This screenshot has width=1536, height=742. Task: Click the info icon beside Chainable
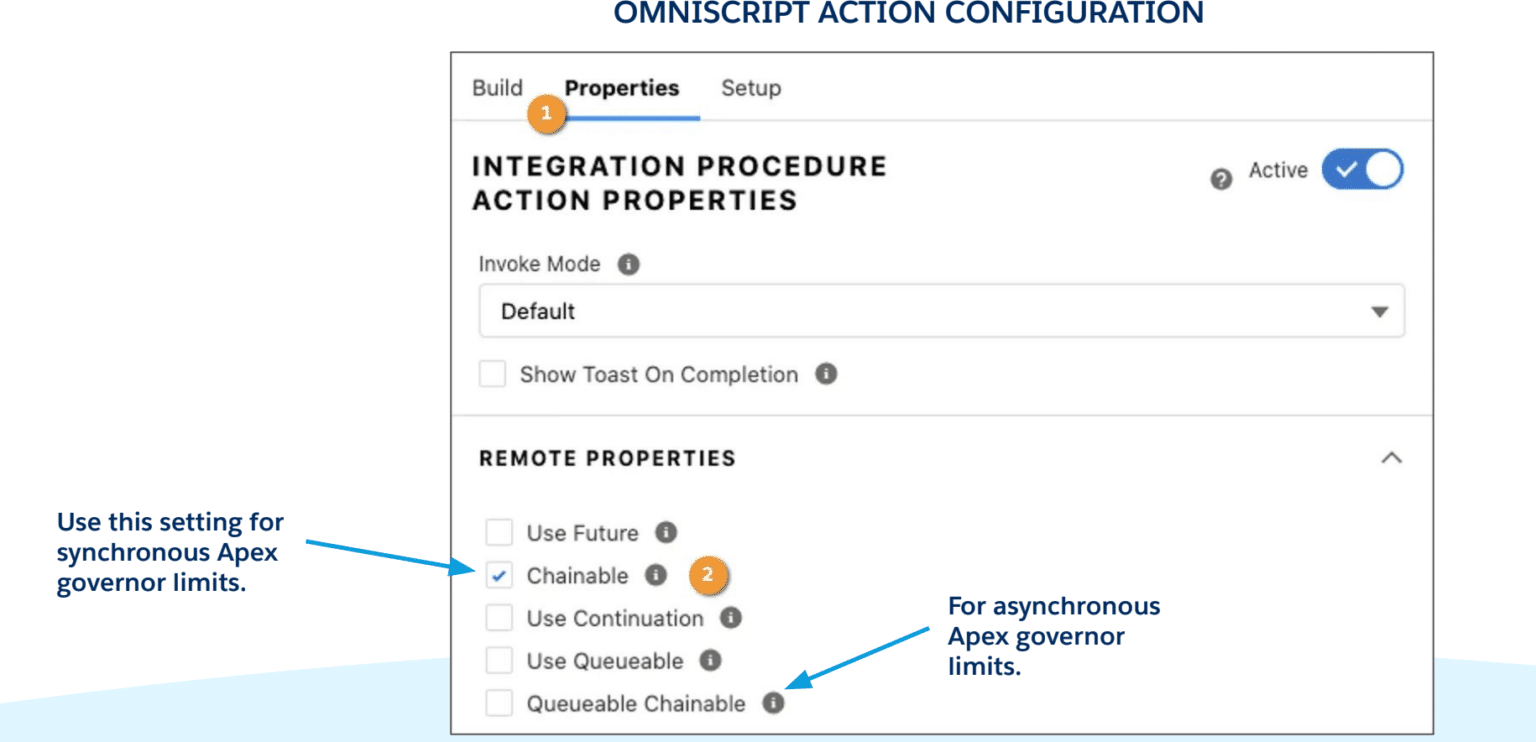point(657,576)
